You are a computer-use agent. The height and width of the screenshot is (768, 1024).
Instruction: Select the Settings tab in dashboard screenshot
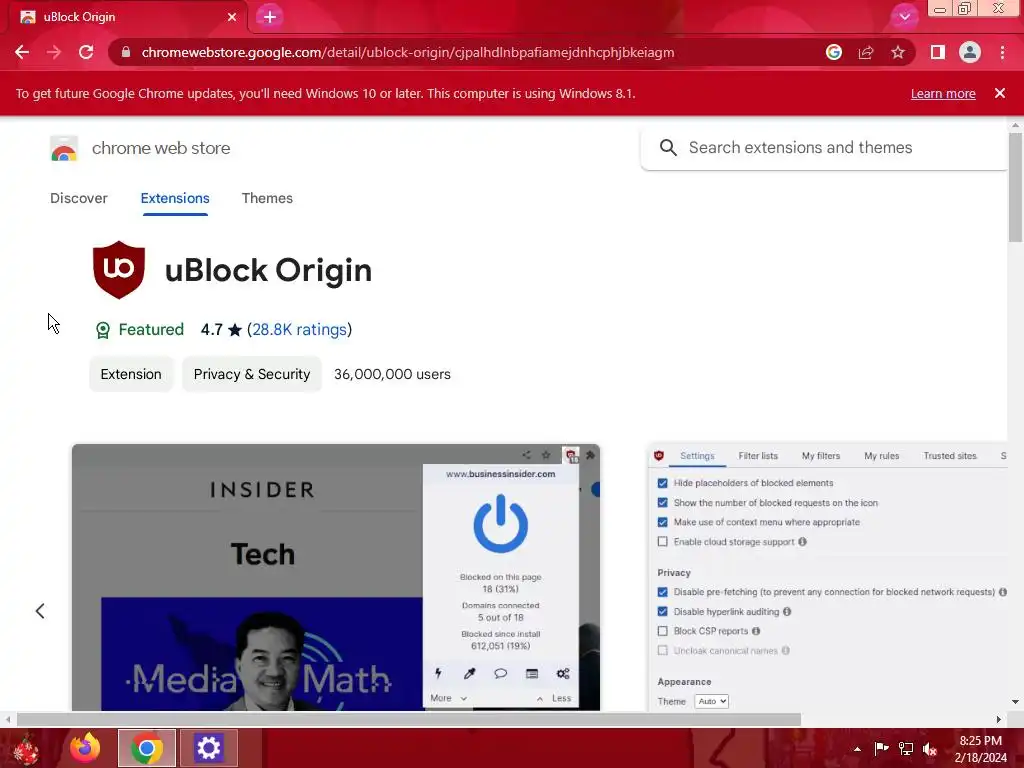pos(697,456)
